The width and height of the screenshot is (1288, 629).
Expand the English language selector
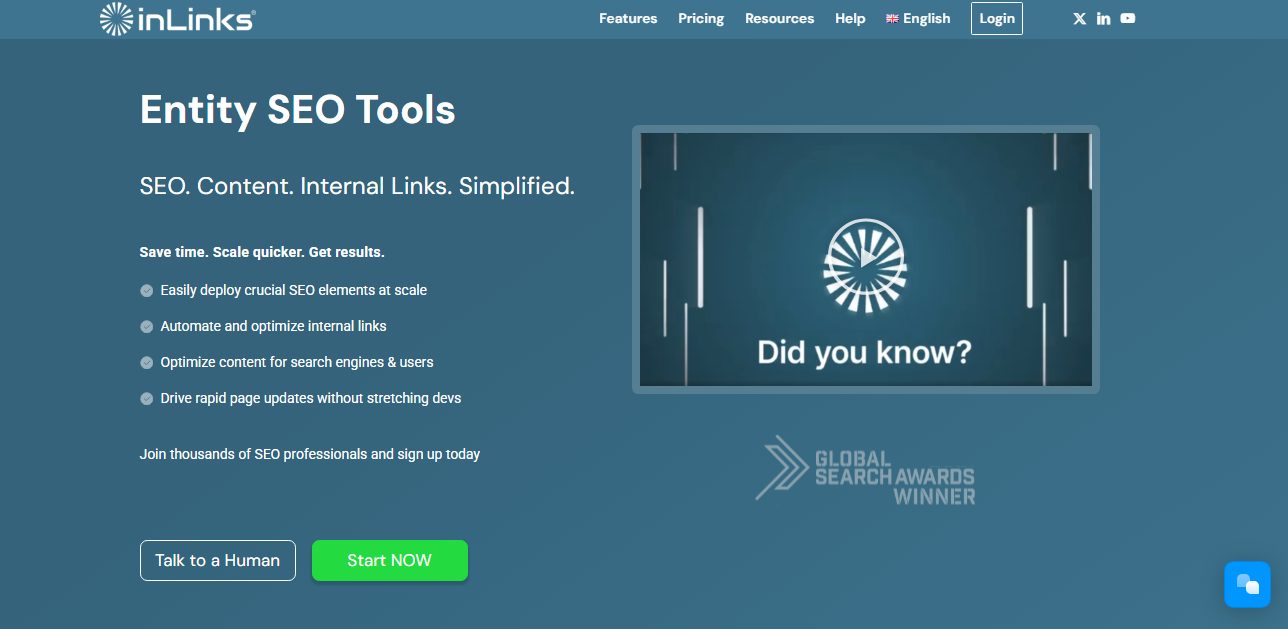(x=918, y=18)
